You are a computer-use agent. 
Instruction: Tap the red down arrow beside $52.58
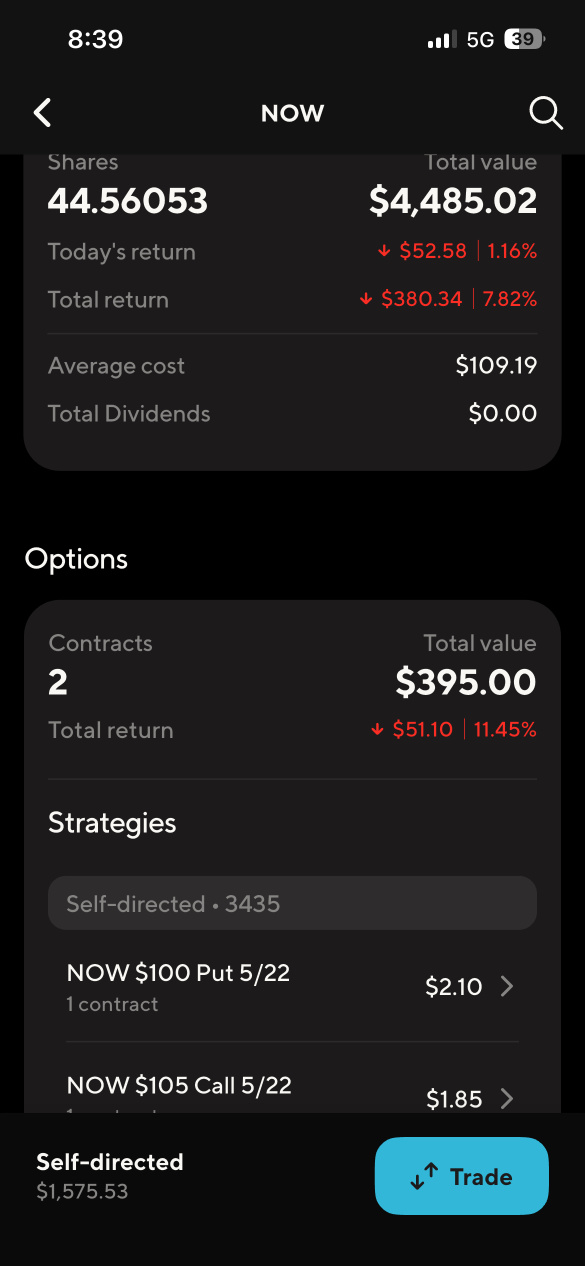(x=383, y=252)
